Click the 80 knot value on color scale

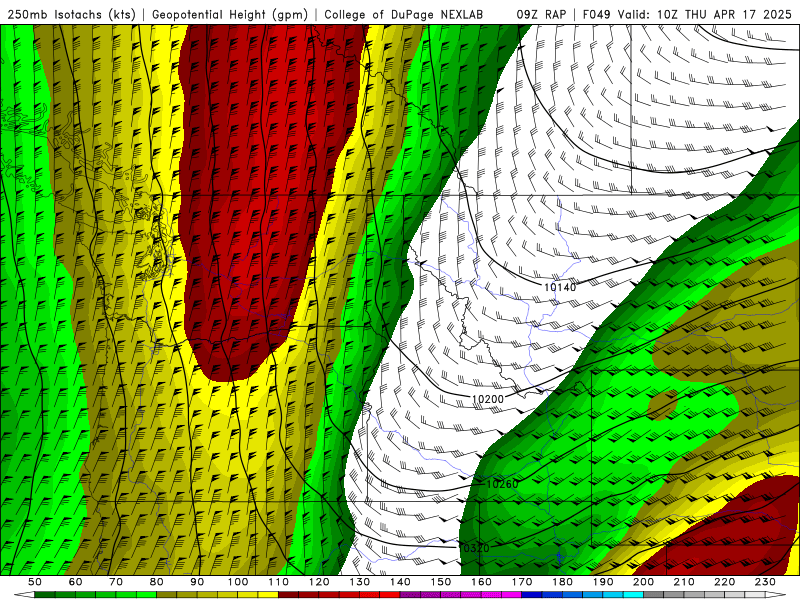(157, 582)
